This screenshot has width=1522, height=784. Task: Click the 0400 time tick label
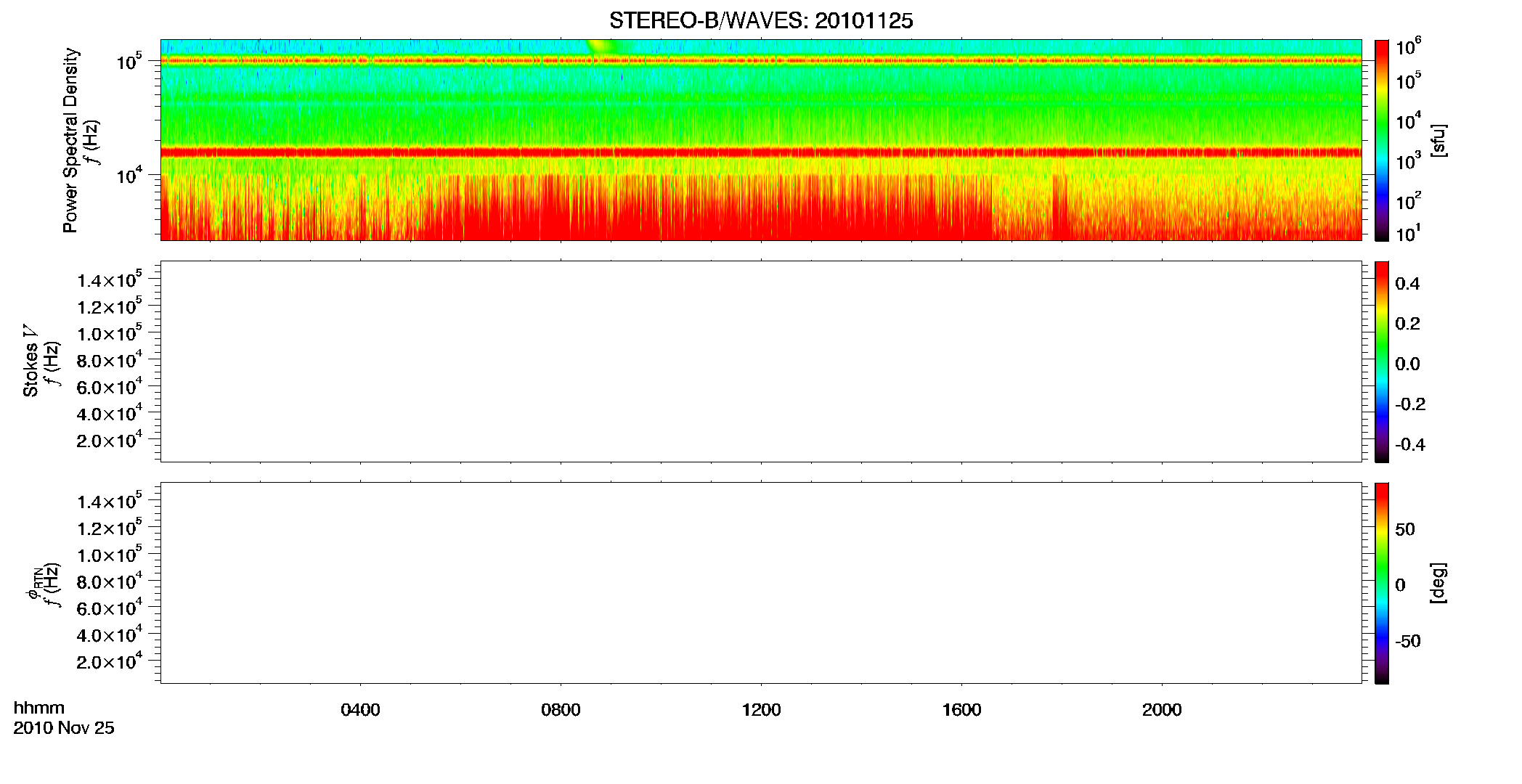[360, 710]
